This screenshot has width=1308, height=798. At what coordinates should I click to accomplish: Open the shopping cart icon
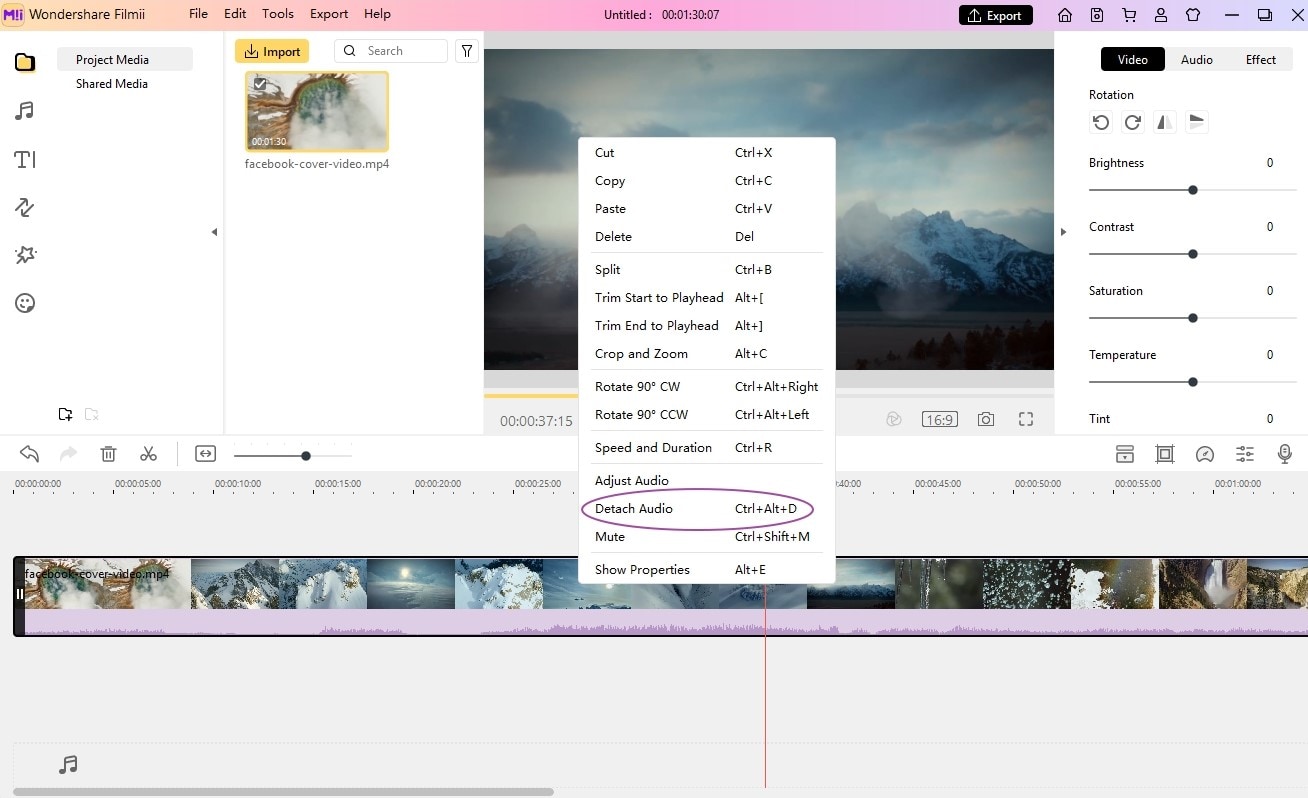tap(1129, 15)
